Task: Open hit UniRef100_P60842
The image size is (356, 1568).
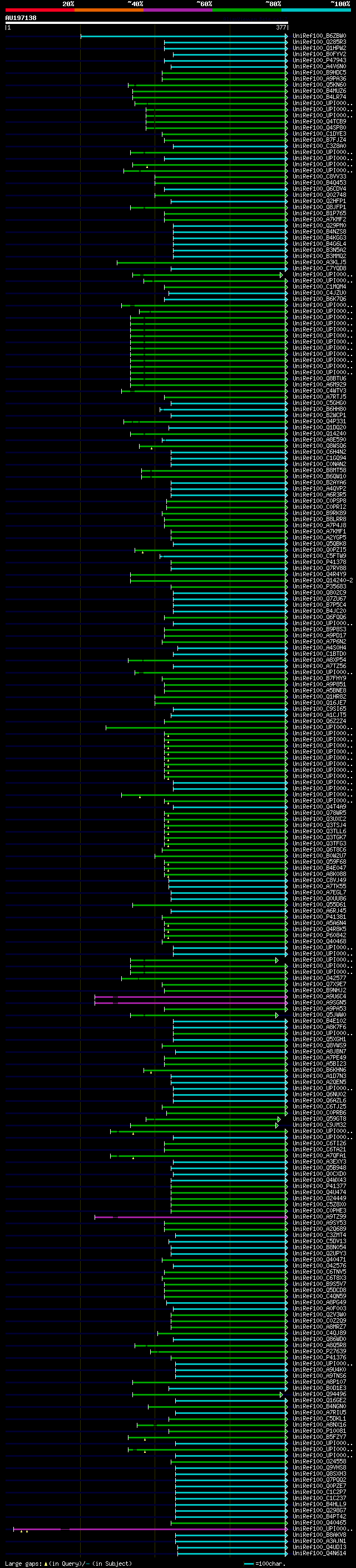Action: [x=319, y=935]
